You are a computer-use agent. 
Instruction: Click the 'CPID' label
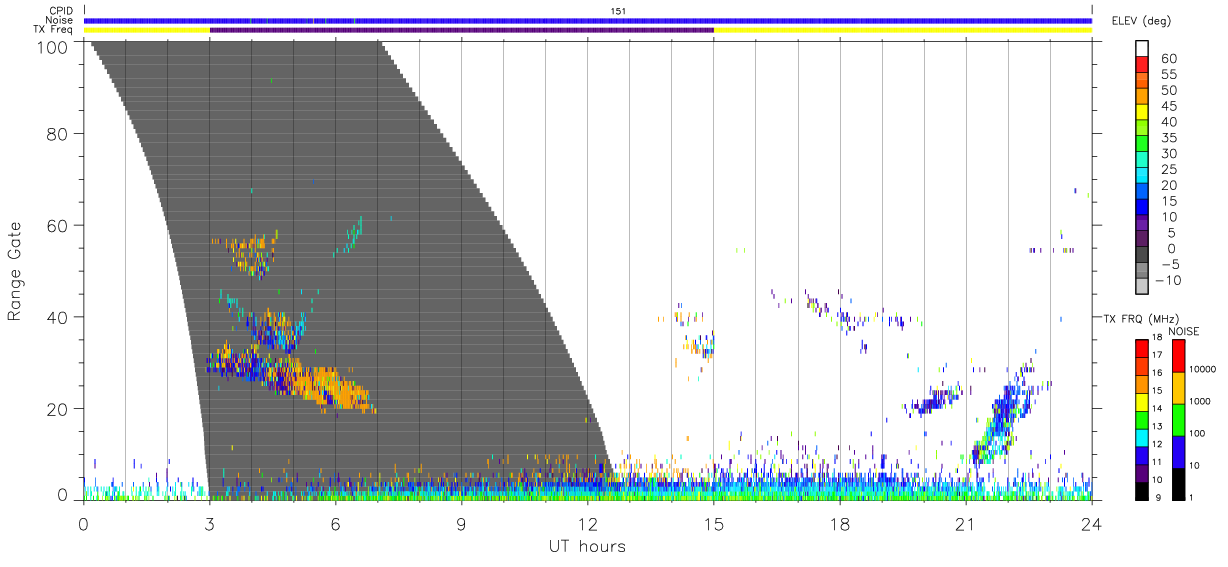pos(59,11)
